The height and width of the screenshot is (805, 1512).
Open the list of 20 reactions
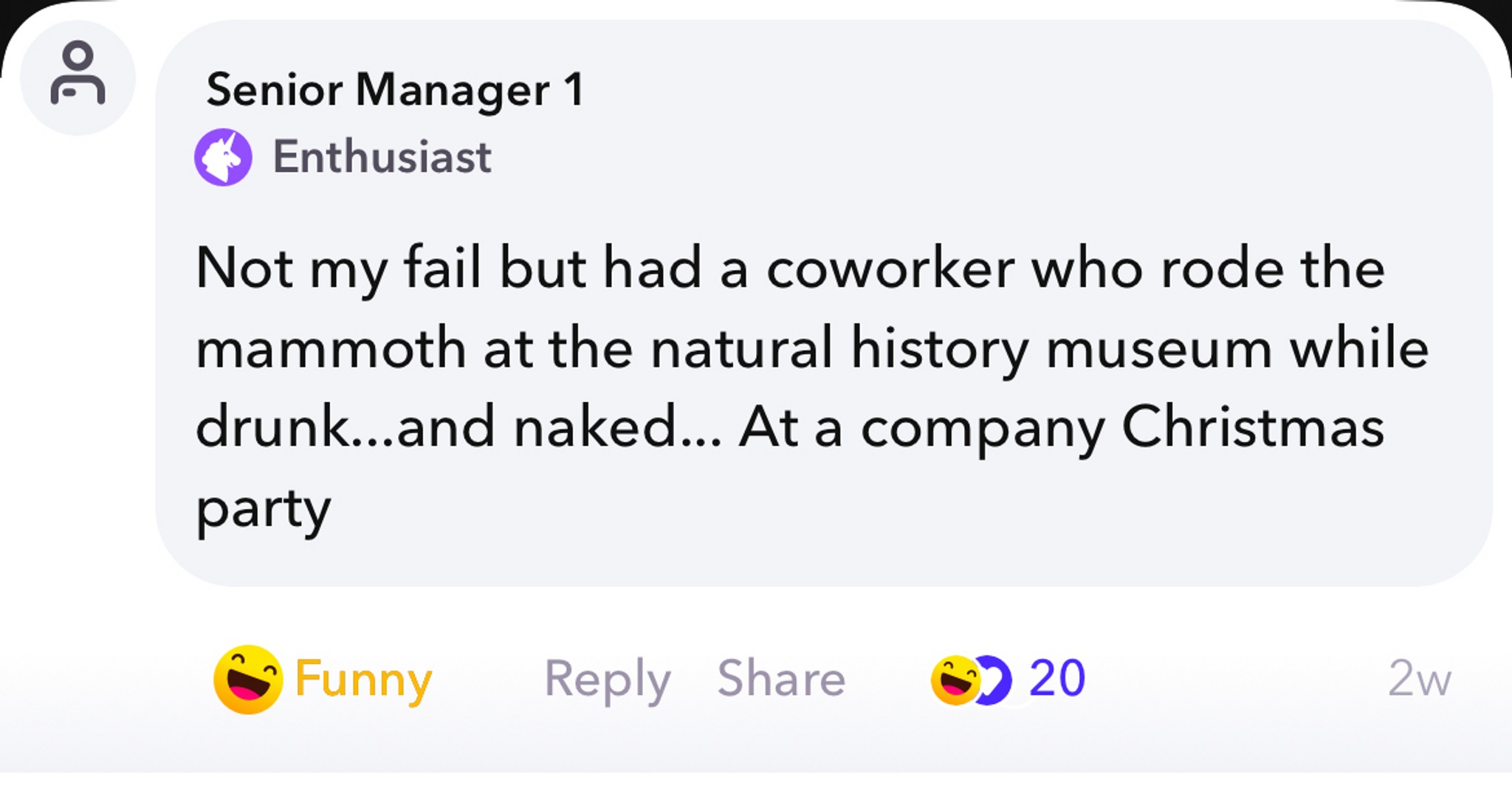click(x=1056, y=679)
